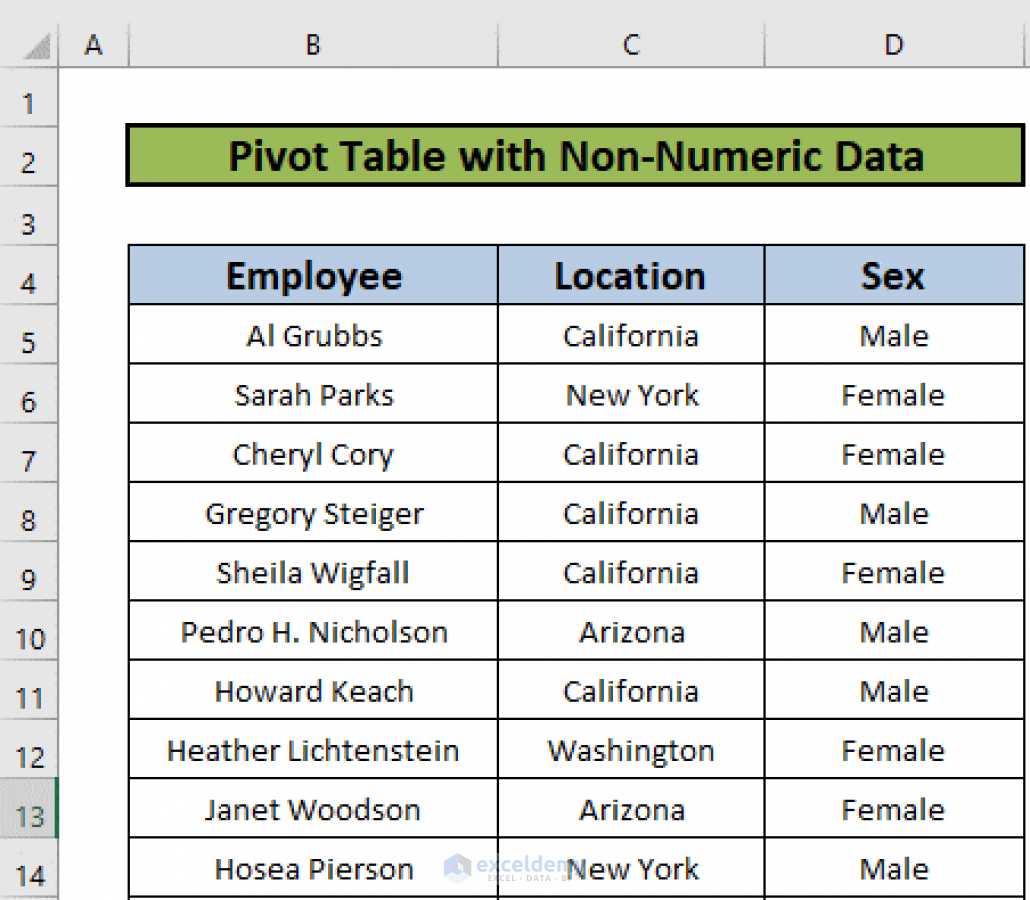Select the Location header cell
Image resolution: width=1030 pixels, height=900 pixels.
tap(630, 275)
